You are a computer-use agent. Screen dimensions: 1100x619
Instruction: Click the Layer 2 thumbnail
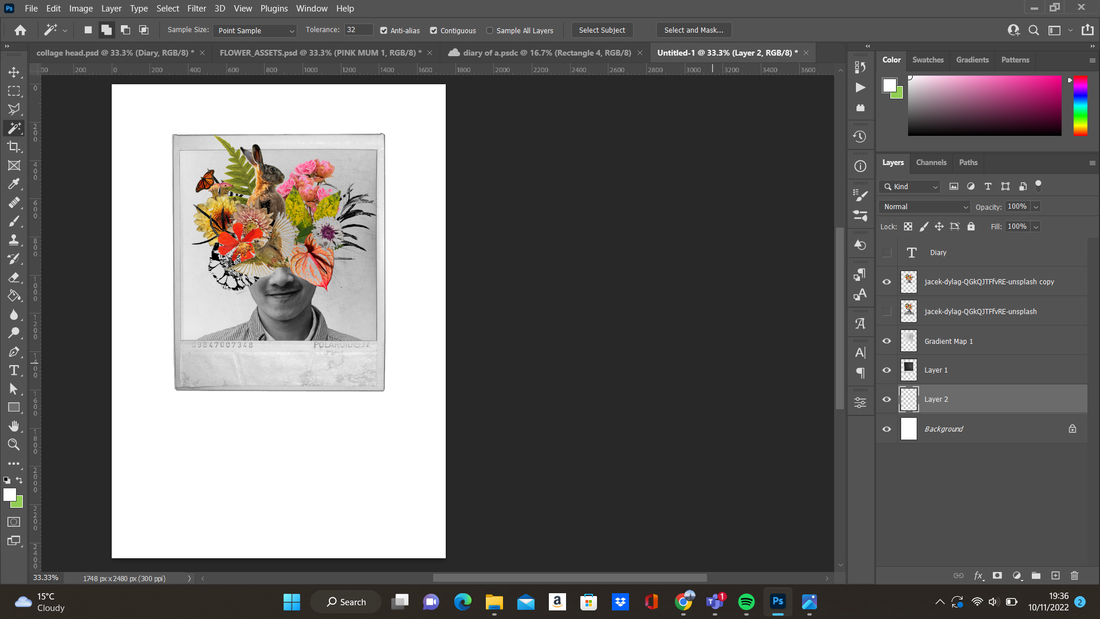point(908,399)
